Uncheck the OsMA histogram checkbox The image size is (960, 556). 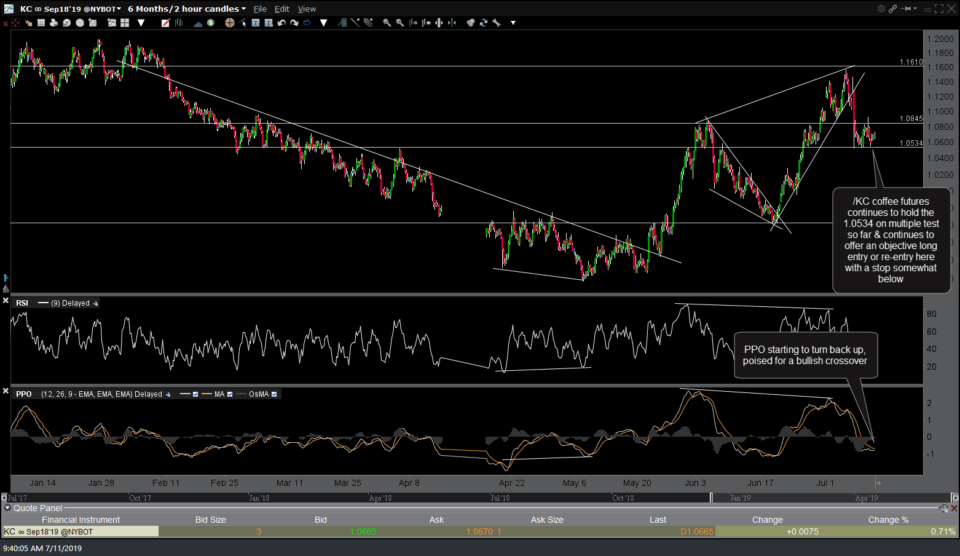[x=275, y=394]
